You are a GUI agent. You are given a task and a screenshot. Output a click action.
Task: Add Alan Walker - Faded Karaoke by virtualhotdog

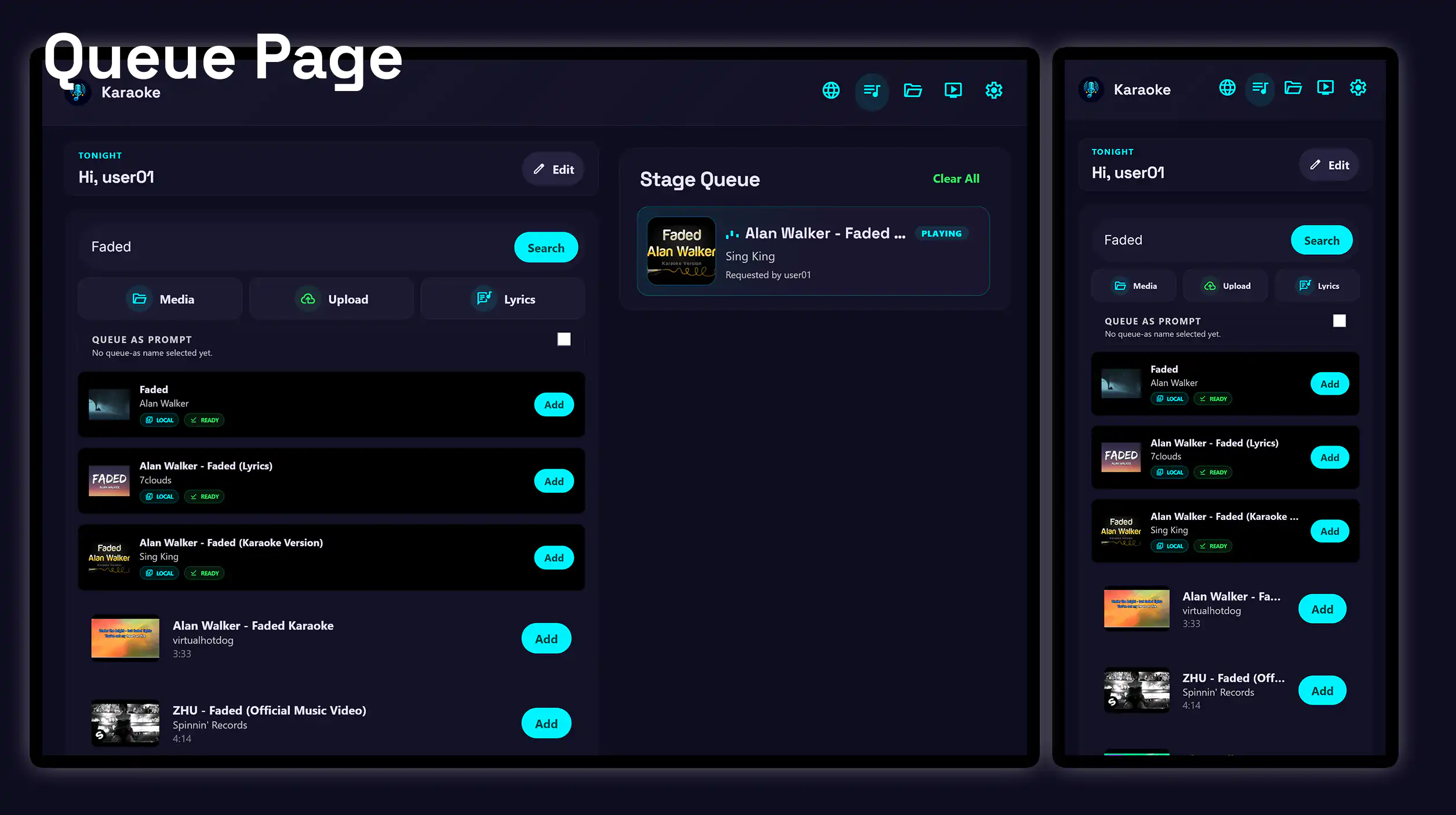pos(547,639)
